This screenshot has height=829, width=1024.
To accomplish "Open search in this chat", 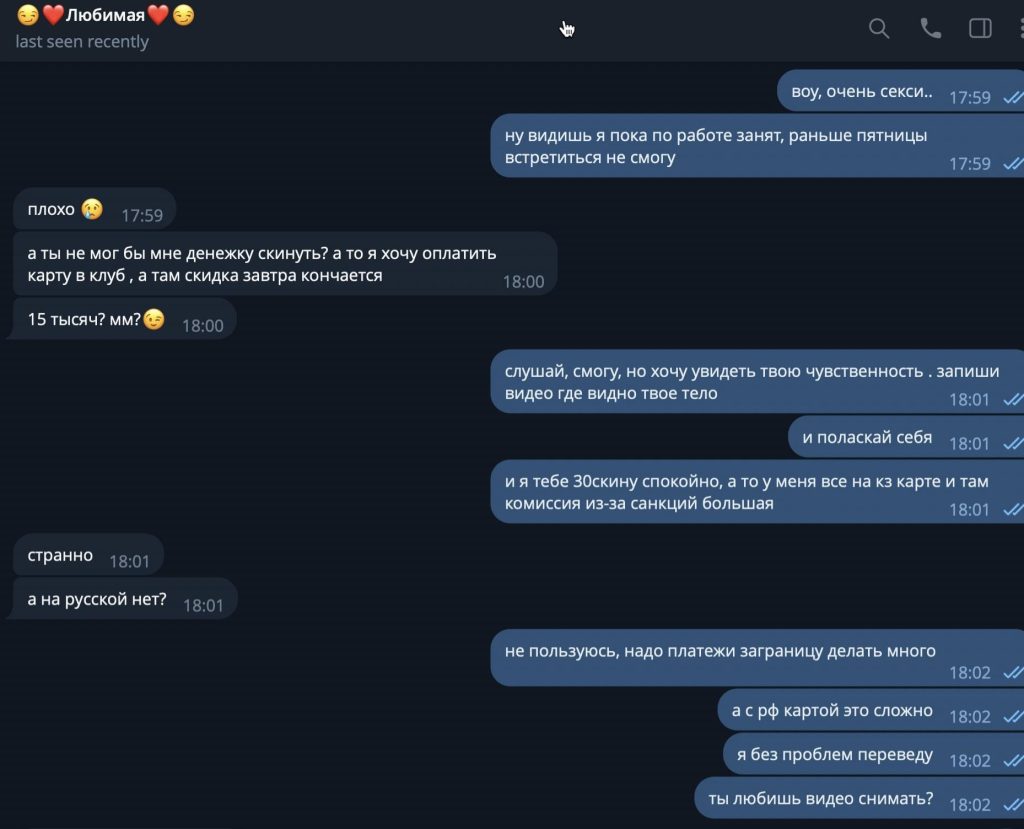I will point(879,29).
